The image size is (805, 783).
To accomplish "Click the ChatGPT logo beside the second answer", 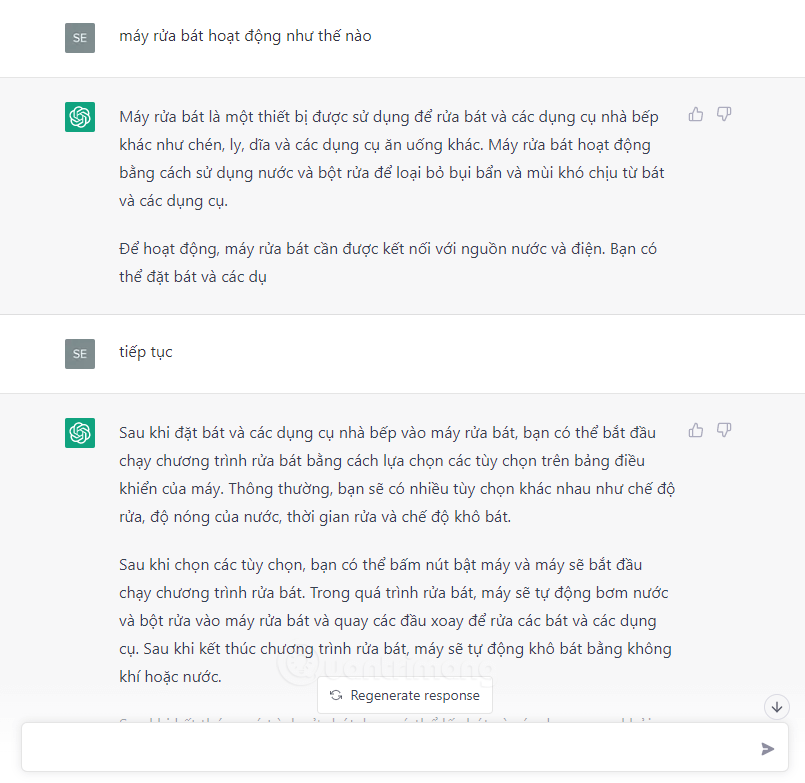I will (80, 433).
